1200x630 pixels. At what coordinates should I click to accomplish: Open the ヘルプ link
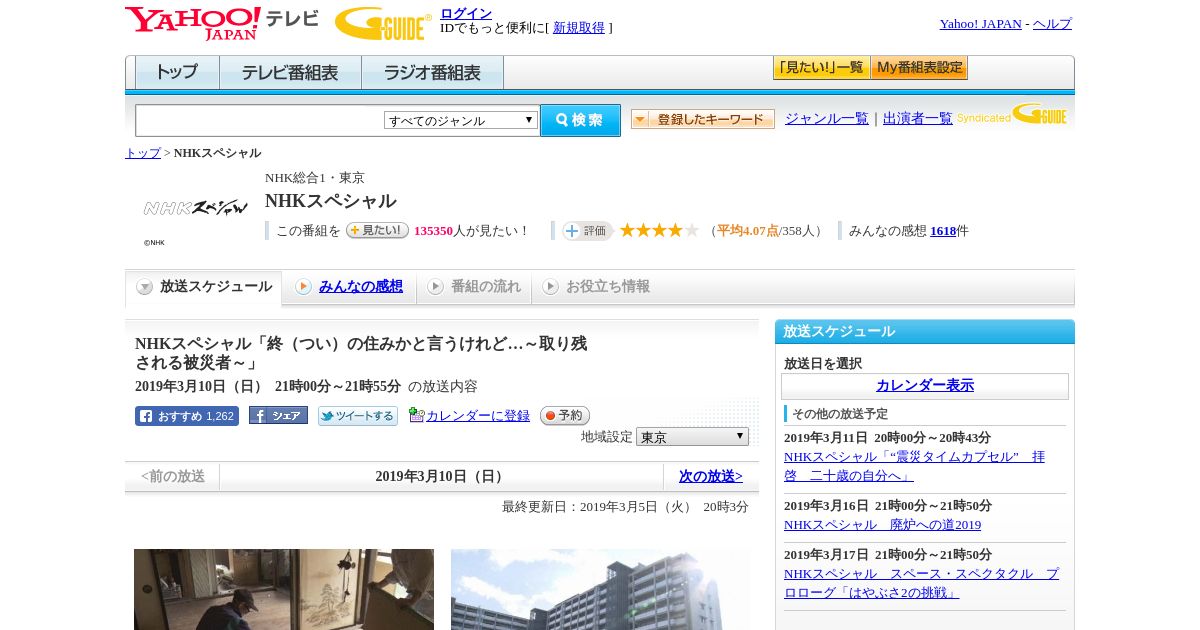point(1052,24)
